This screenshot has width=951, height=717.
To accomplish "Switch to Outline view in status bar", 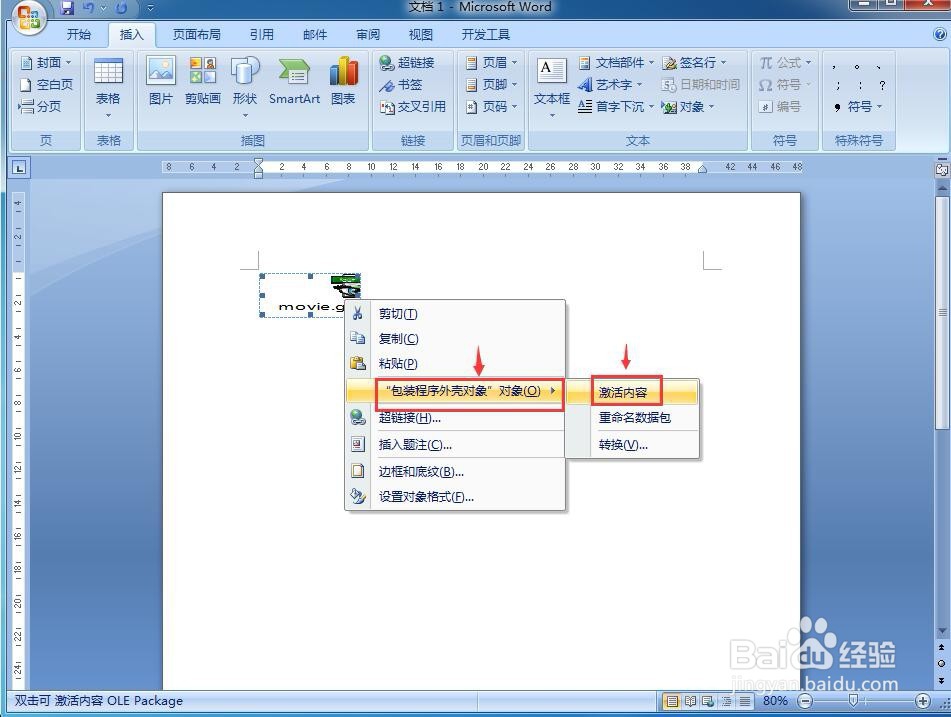I will [x=726, y=701].
